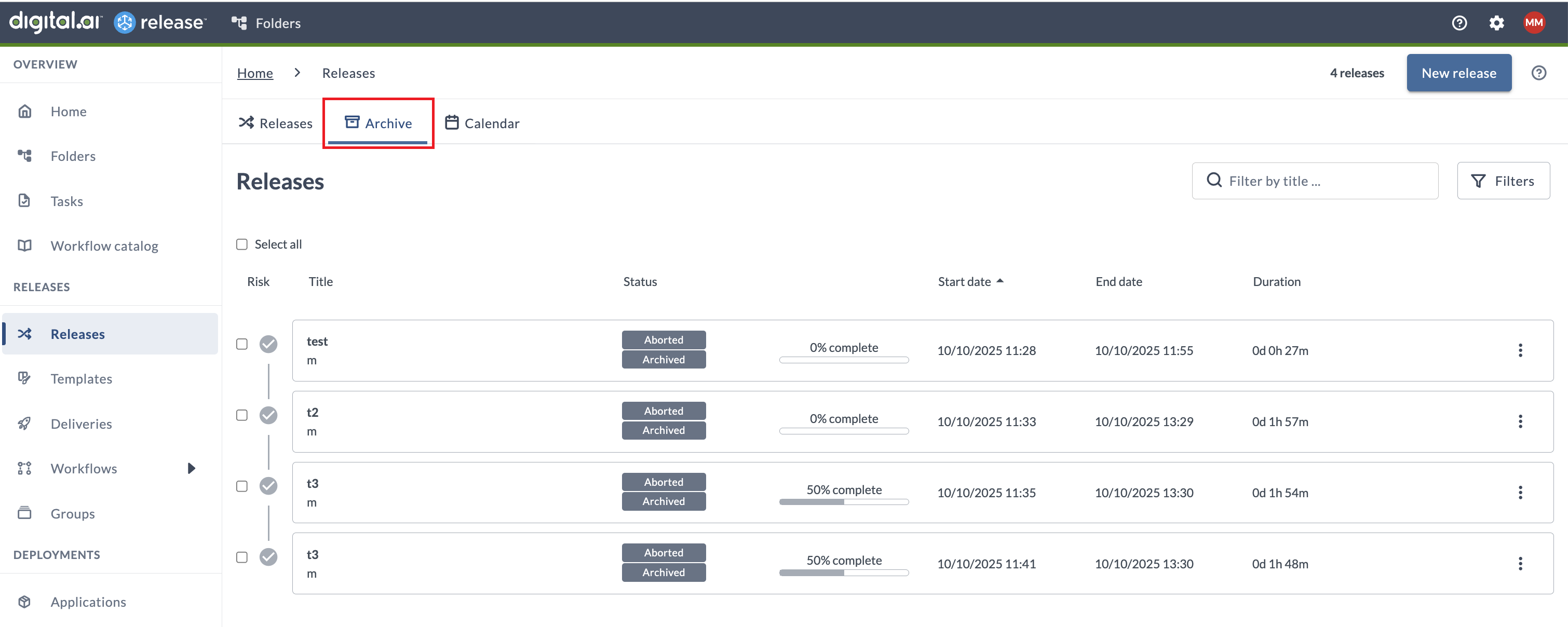
Task: Open Filters dropdown button
Action: 1503,181
